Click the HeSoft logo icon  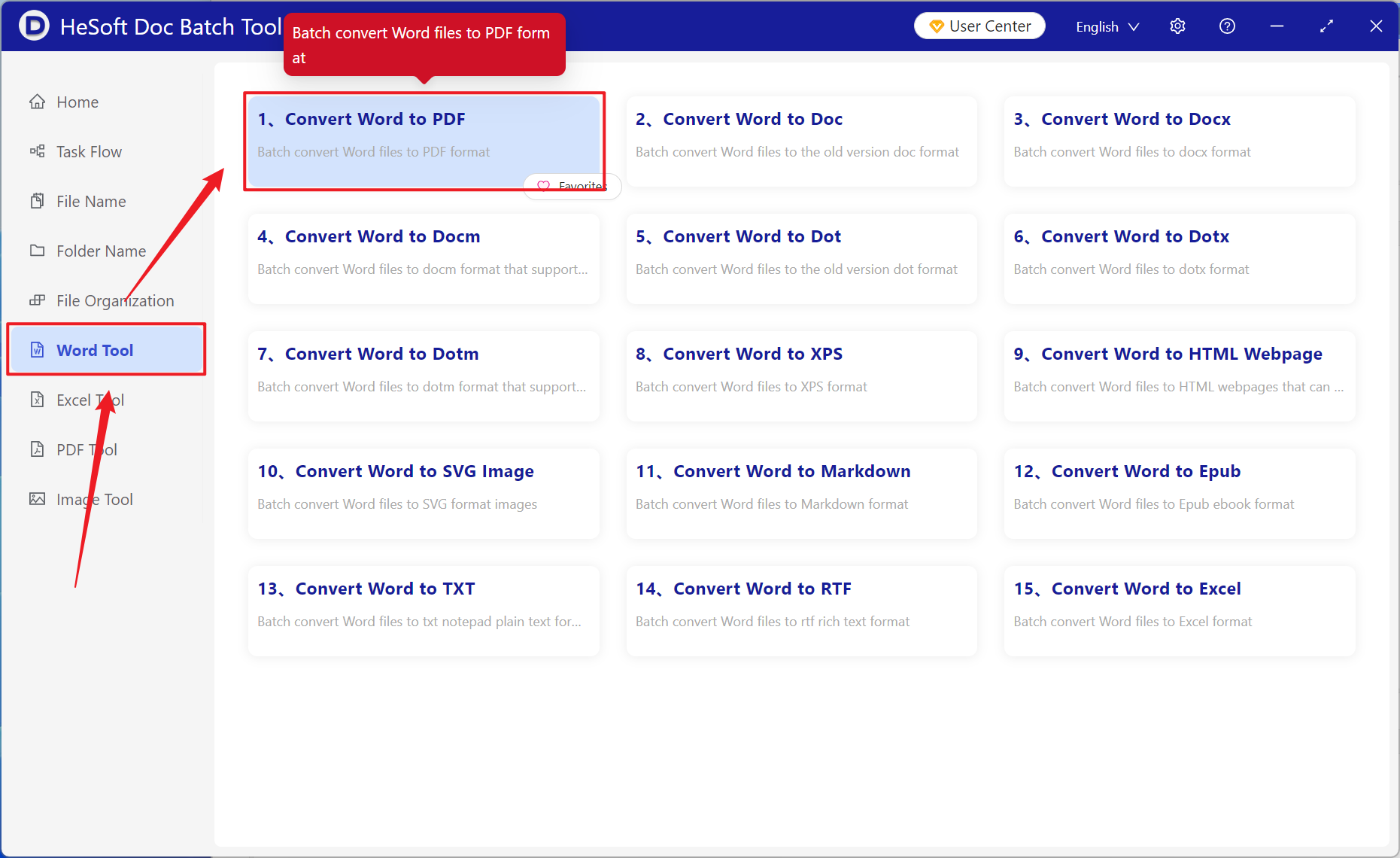point(34,26)
